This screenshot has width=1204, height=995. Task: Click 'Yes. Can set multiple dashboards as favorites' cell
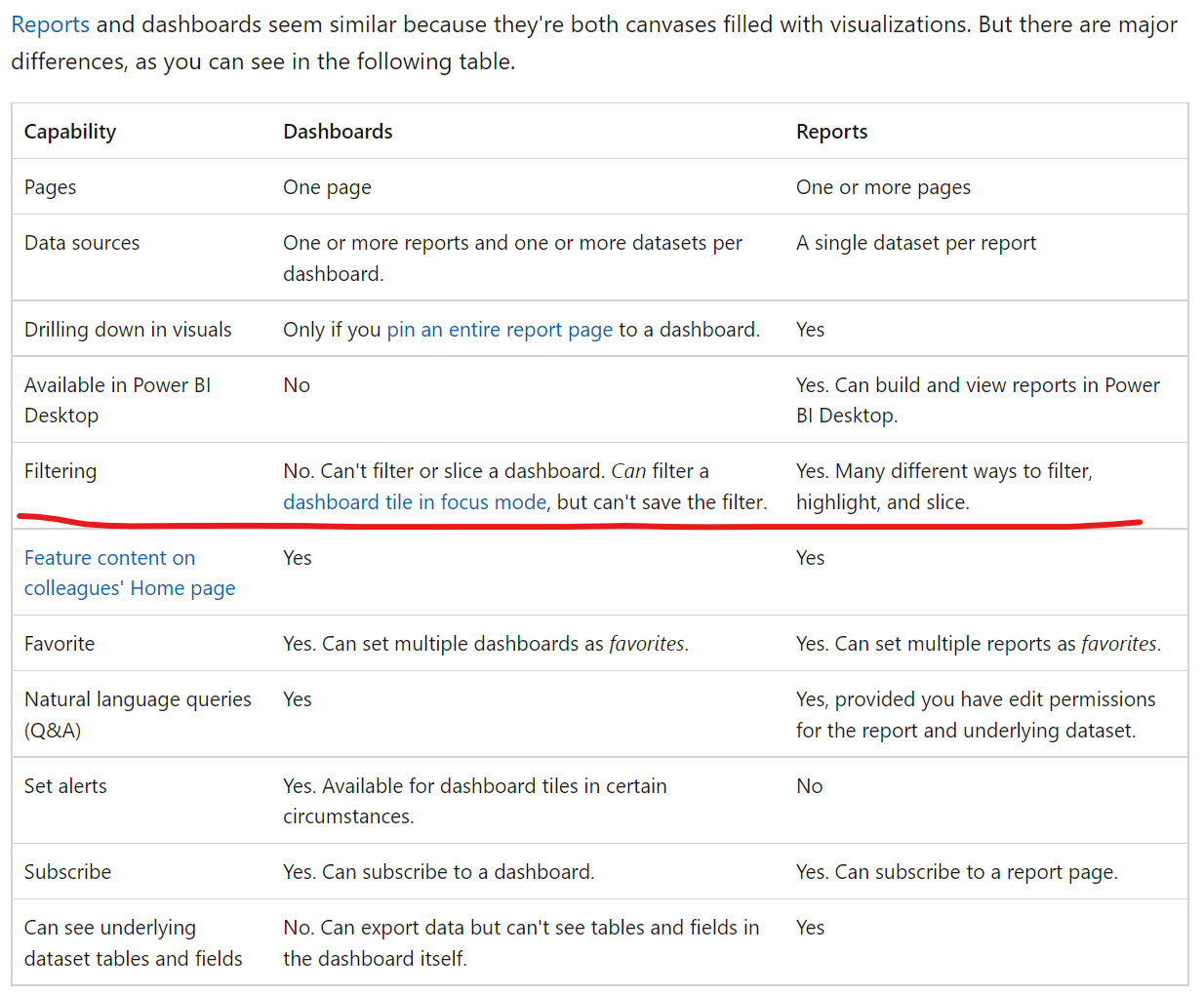coord(486,644)
